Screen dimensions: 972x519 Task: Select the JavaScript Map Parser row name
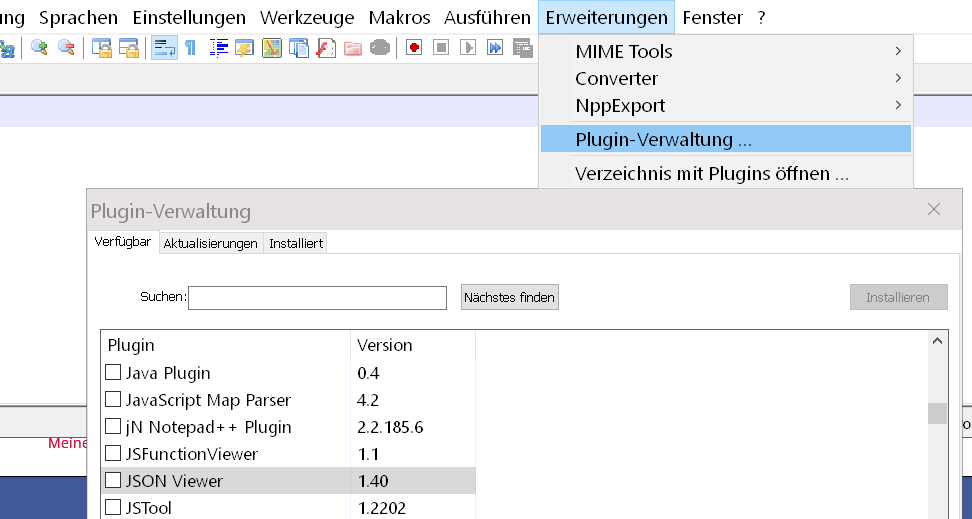208,400
